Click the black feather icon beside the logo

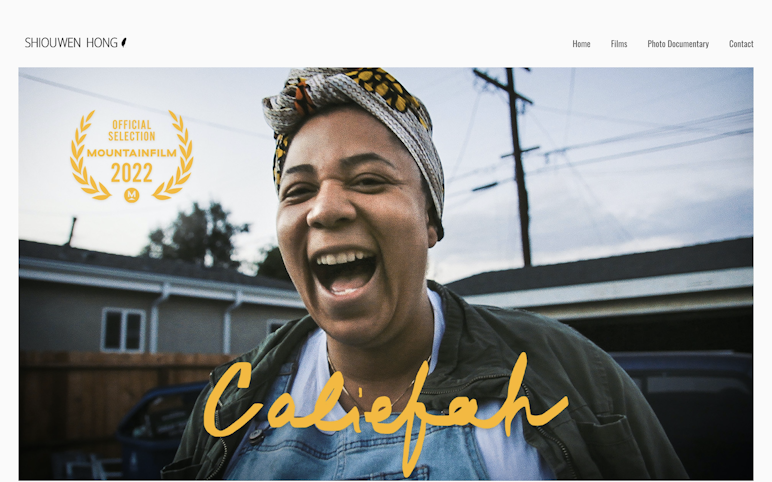(x=124, y=42)
